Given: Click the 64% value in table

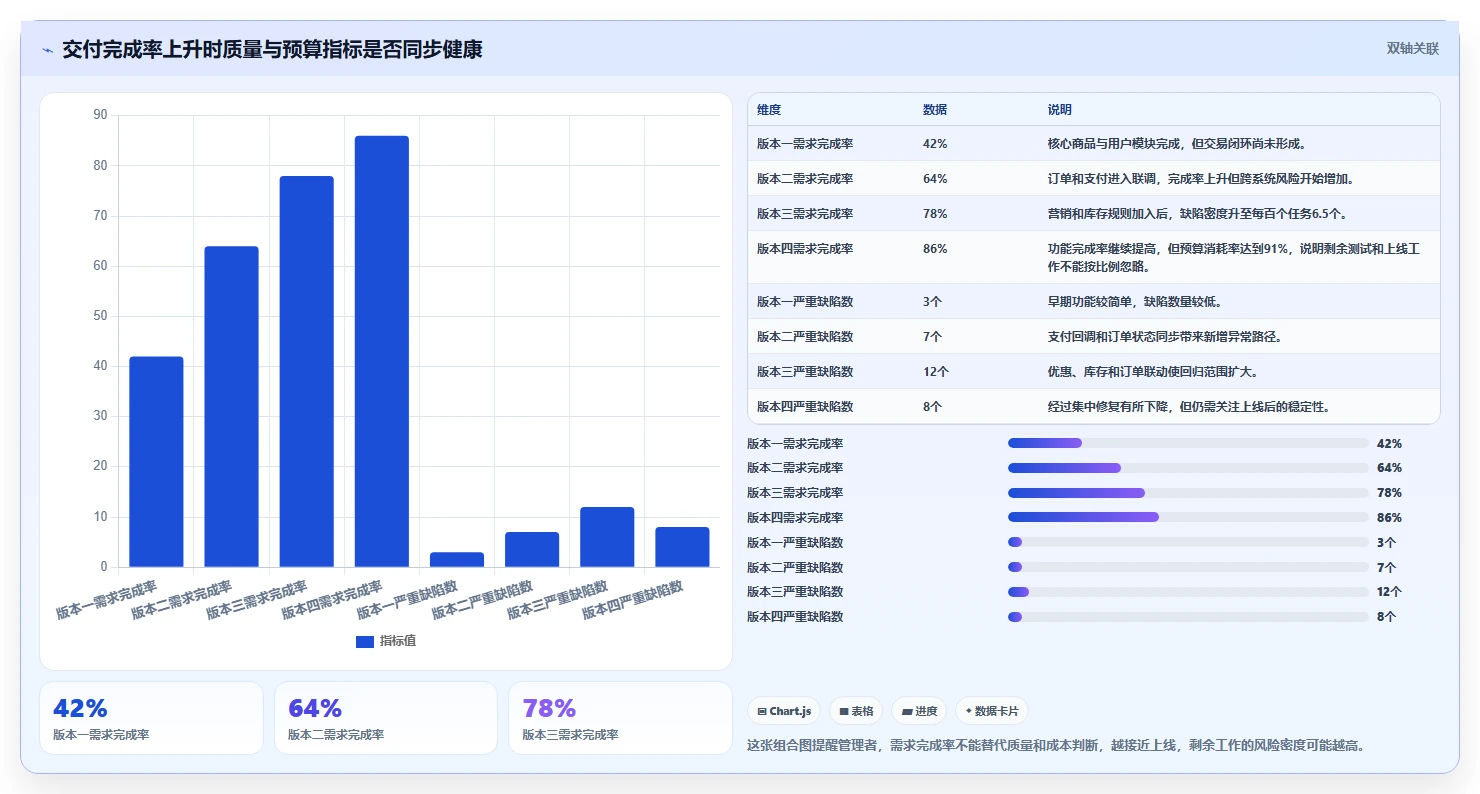Looking at the screenshot, I should [935, 179].
